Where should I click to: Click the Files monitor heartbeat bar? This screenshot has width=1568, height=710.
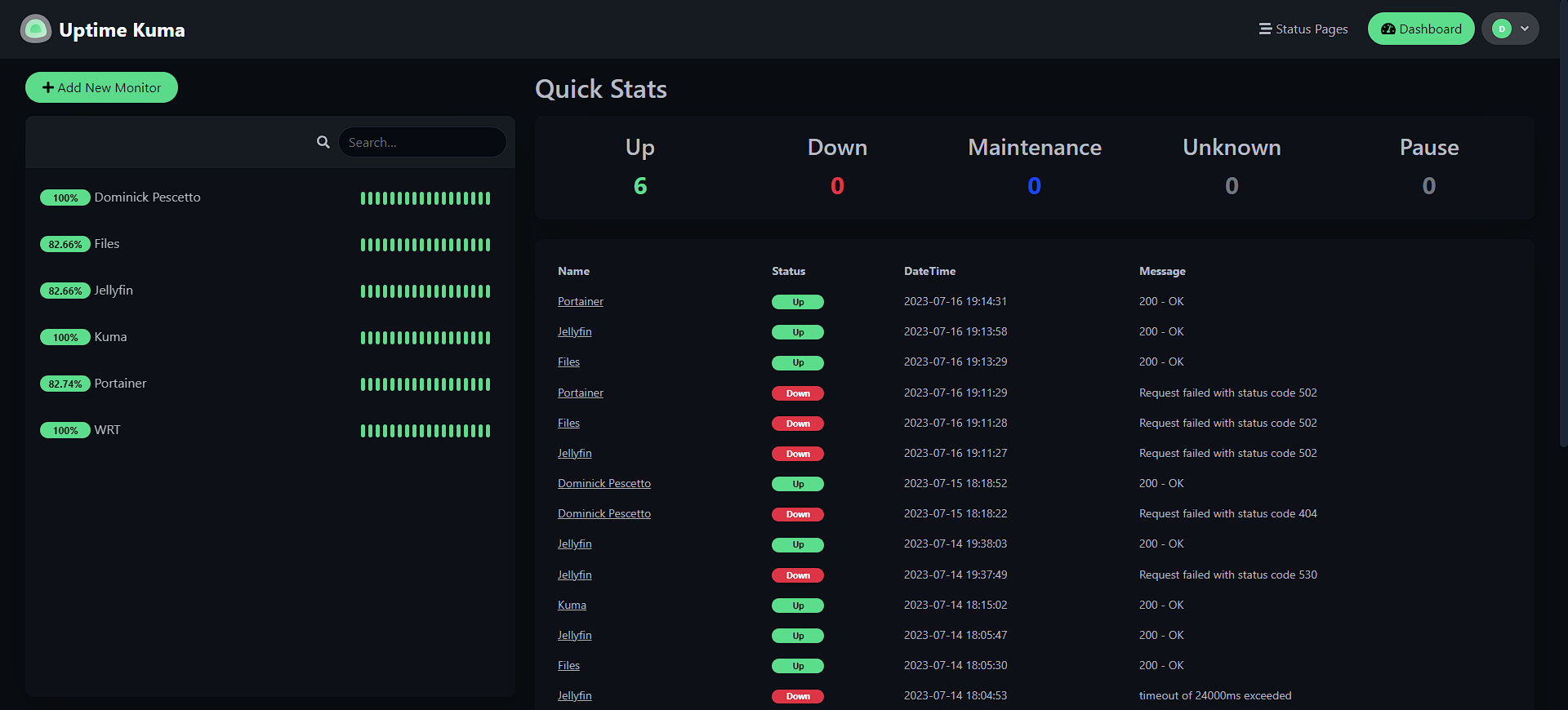[425, 245]
